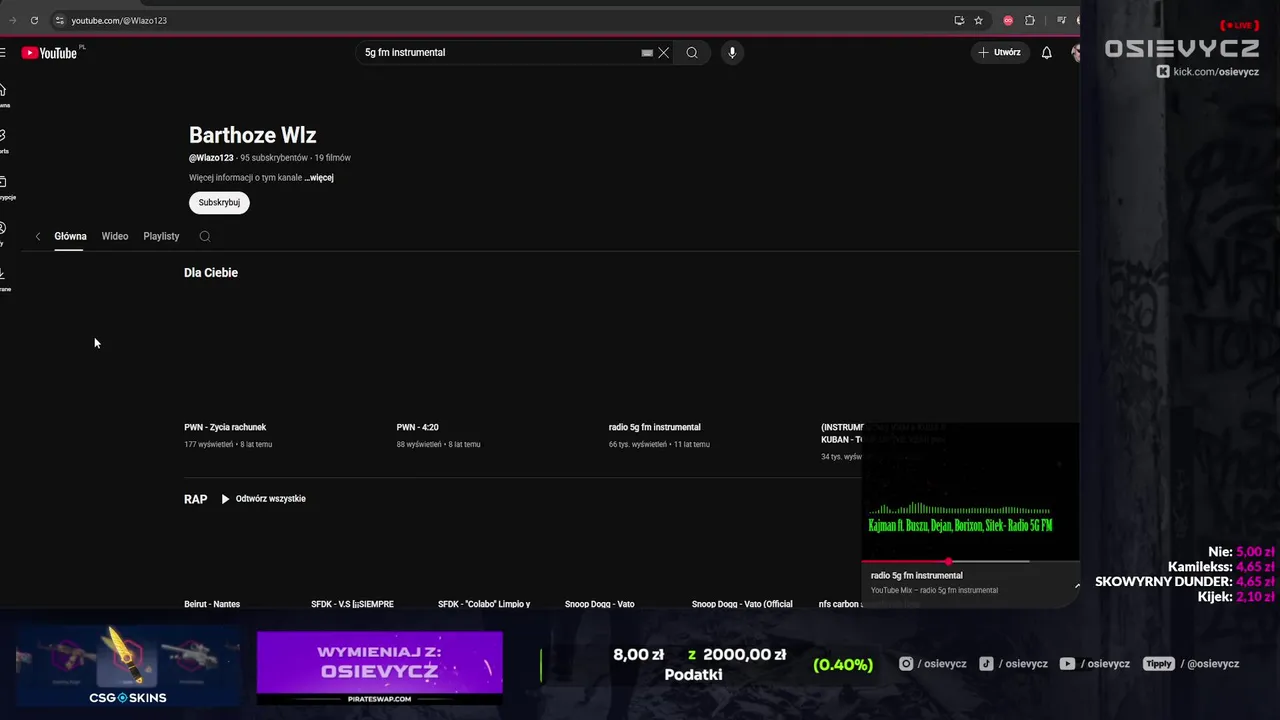
Task: Open the on-screen keyboard icon in search
Action: click(647, 53)
